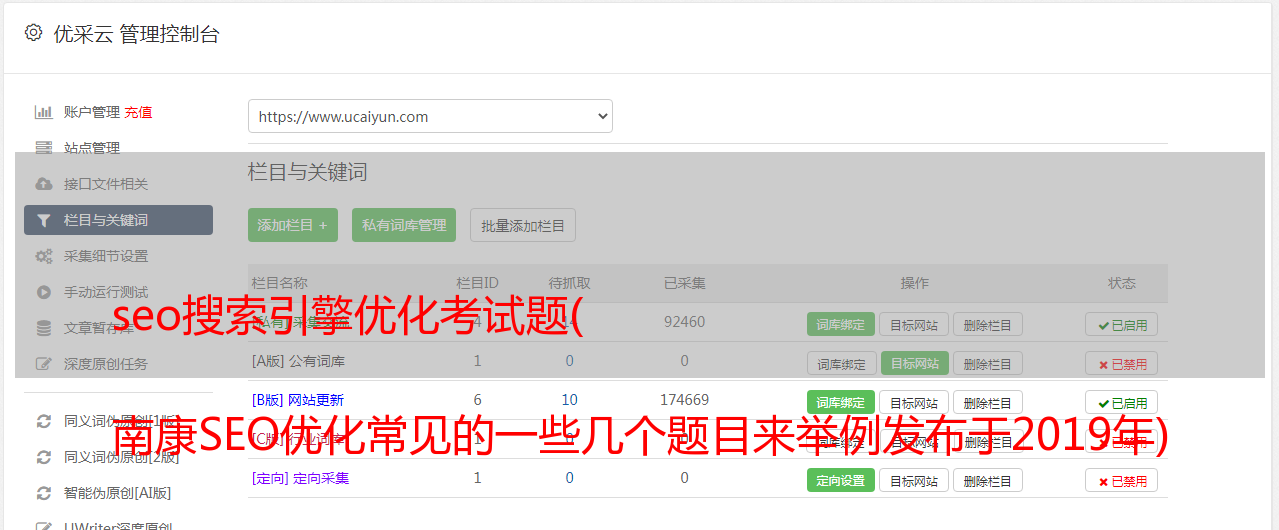Click the 添加栏目 + button
This screenshot has height=530, width=1279.
(x=293, y=225)
